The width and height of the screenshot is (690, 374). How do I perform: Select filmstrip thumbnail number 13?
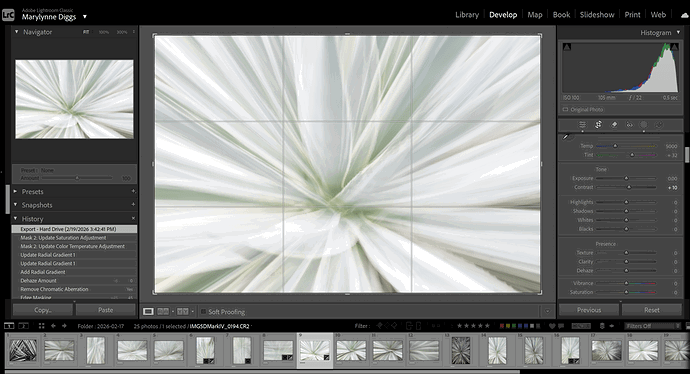[461, 350]
